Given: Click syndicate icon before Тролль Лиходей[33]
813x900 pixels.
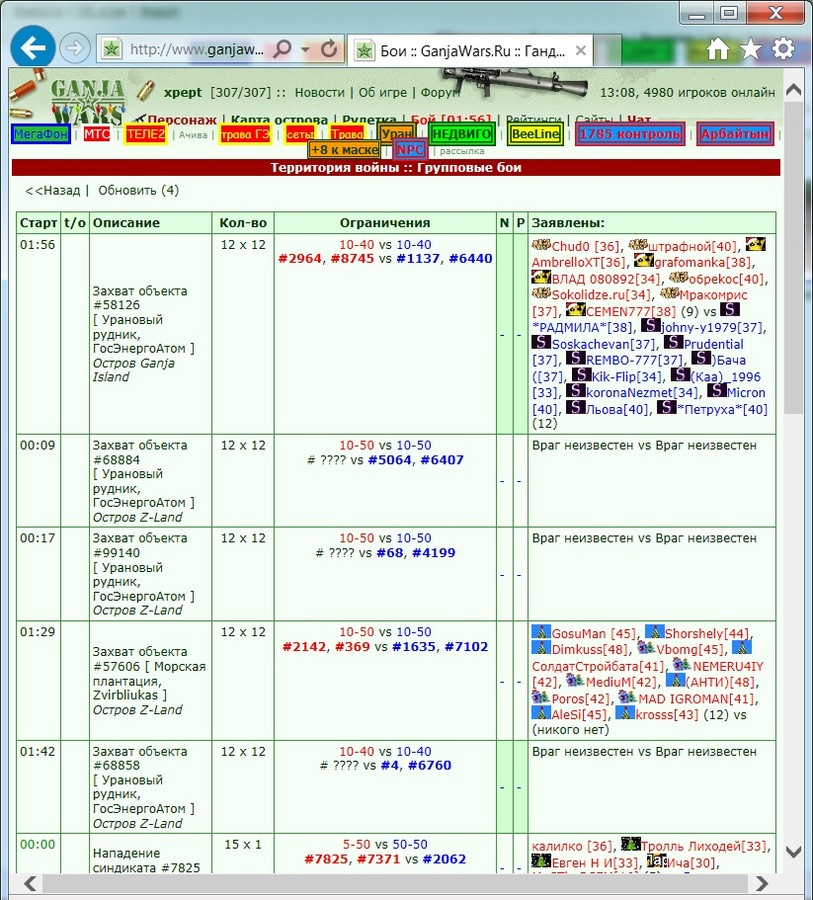Looking at the screenshot, I should click(x=630, y=844).
